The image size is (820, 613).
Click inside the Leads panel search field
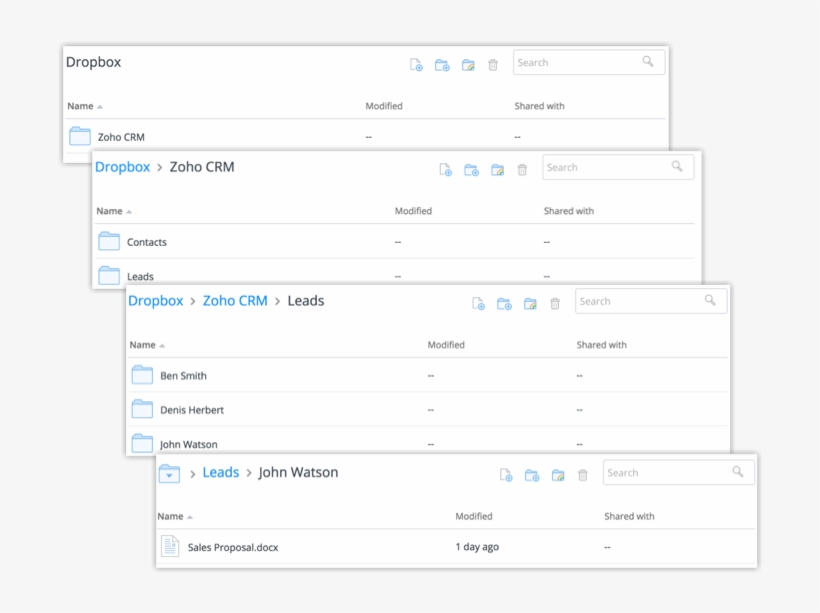click(640, 300)
